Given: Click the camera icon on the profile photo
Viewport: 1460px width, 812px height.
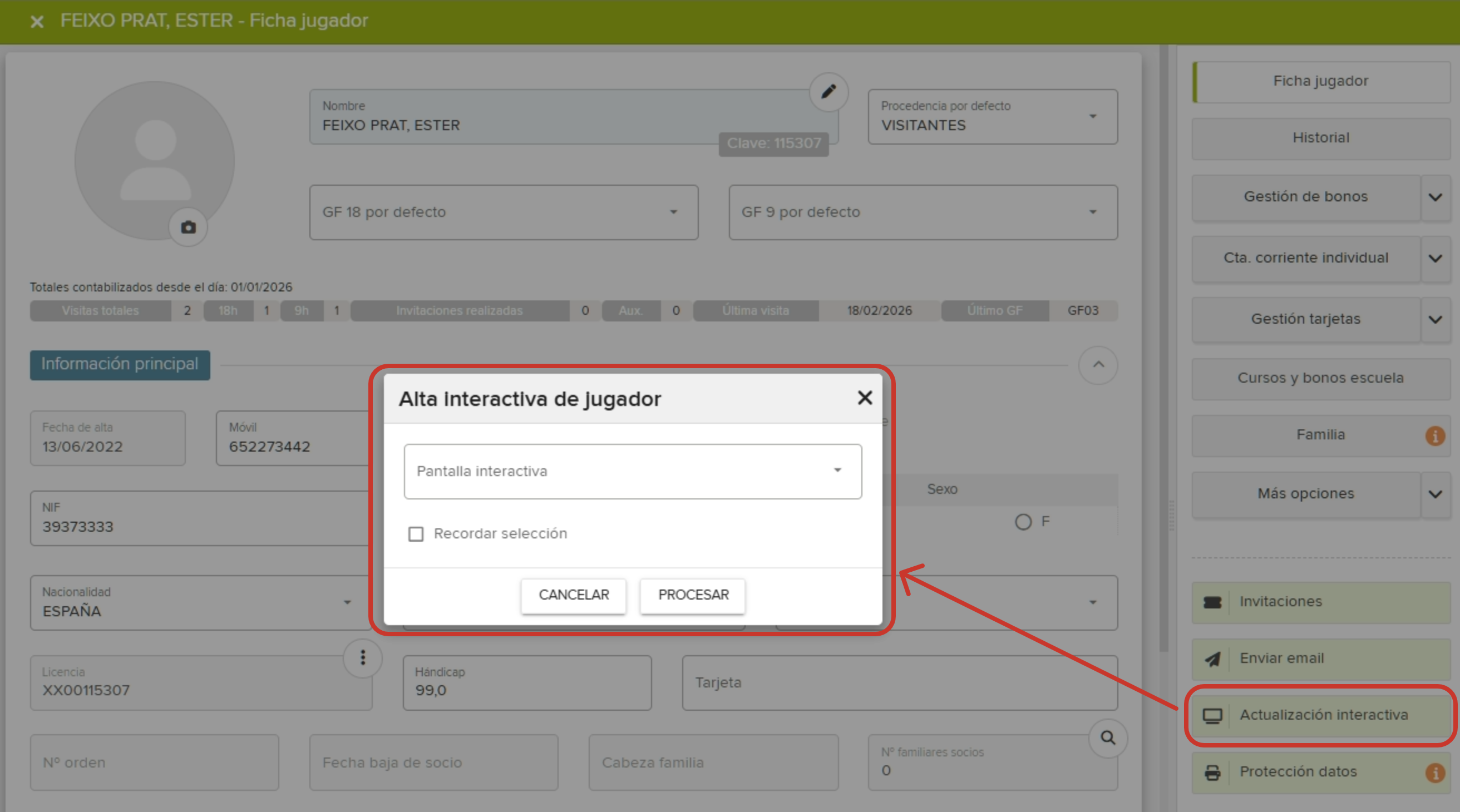Looking at the screenshot, I should [x=188, y=227].
